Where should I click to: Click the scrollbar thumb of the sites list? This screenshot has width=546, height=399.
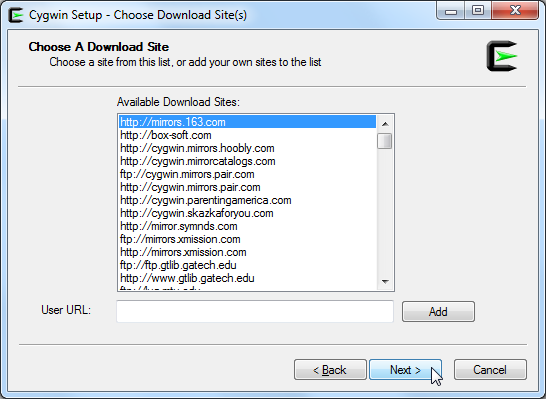pyautogui.click(x=385, y=141)
